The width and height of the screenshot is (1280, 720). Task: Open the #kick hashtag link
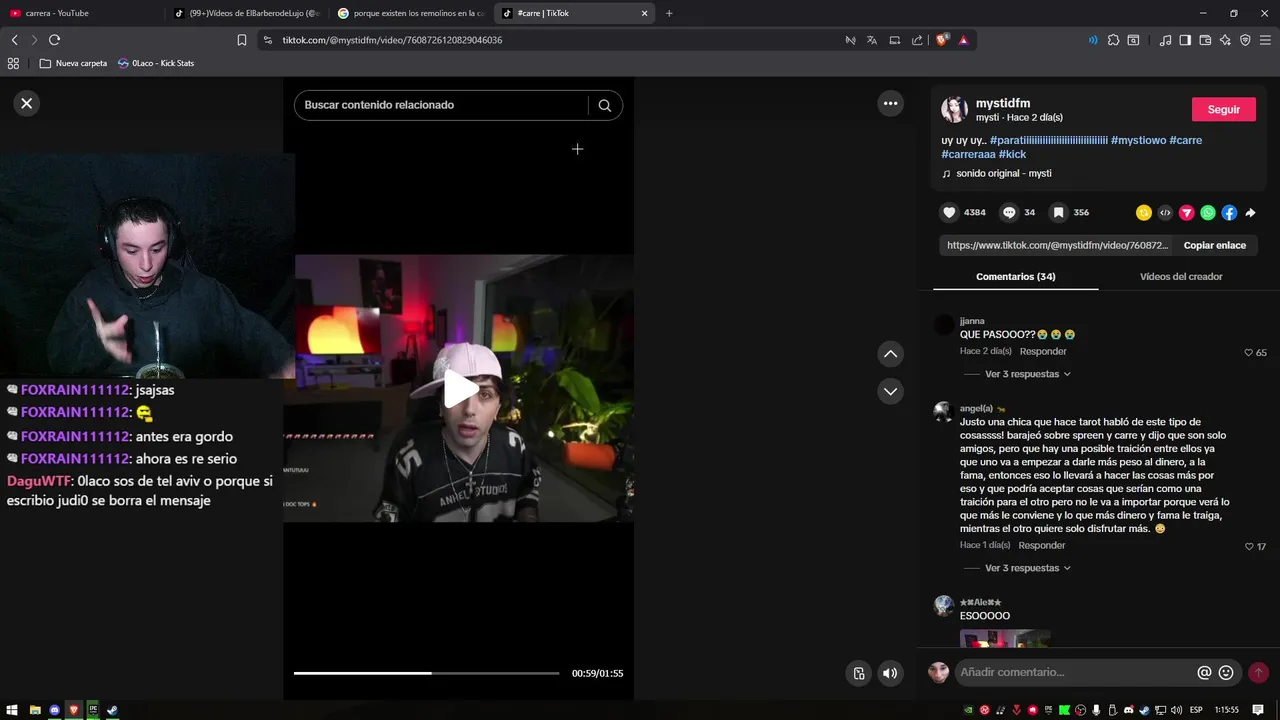1013,154
